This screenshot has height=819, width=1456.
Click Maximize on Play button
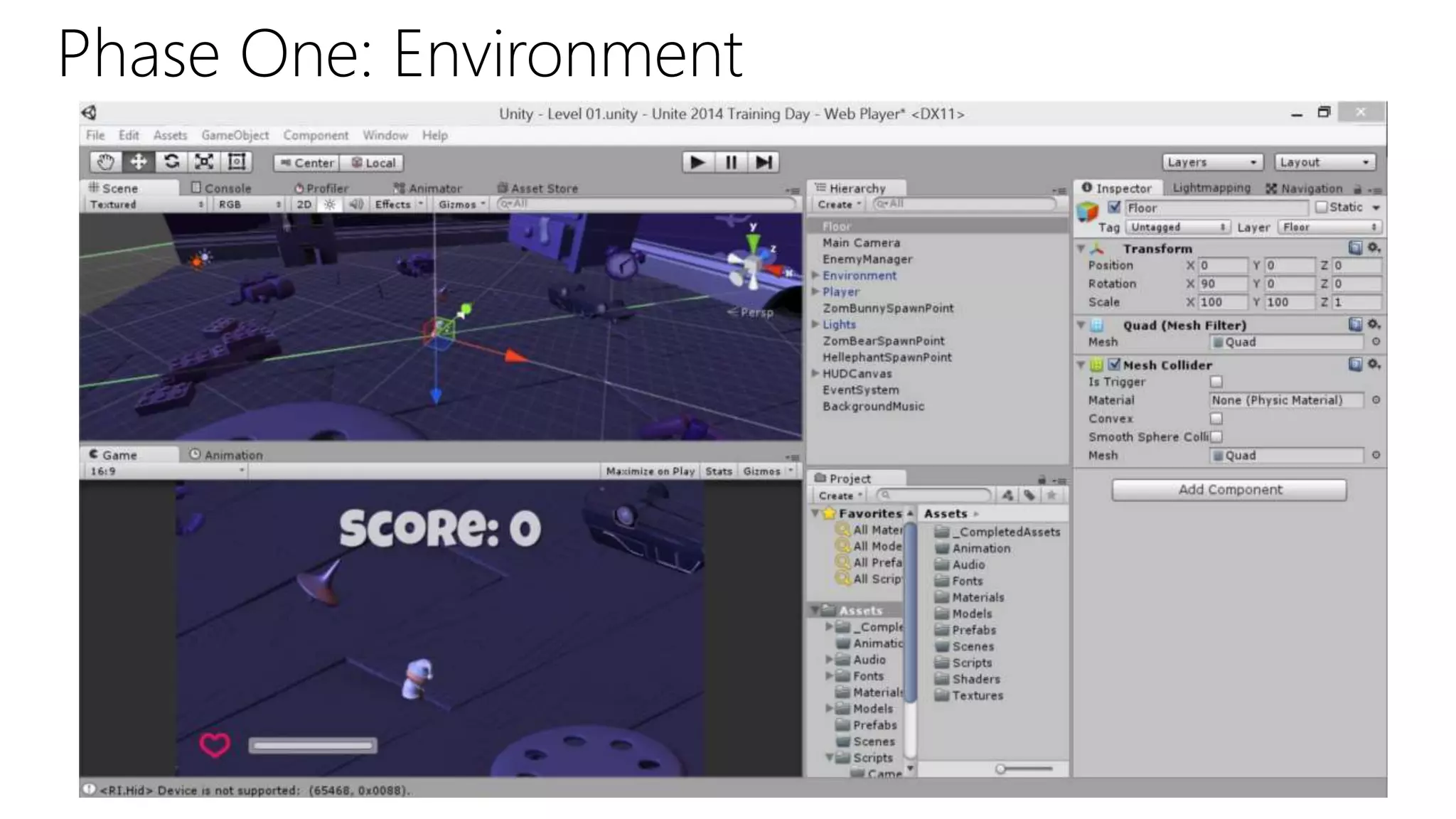(x=650, y=471)
